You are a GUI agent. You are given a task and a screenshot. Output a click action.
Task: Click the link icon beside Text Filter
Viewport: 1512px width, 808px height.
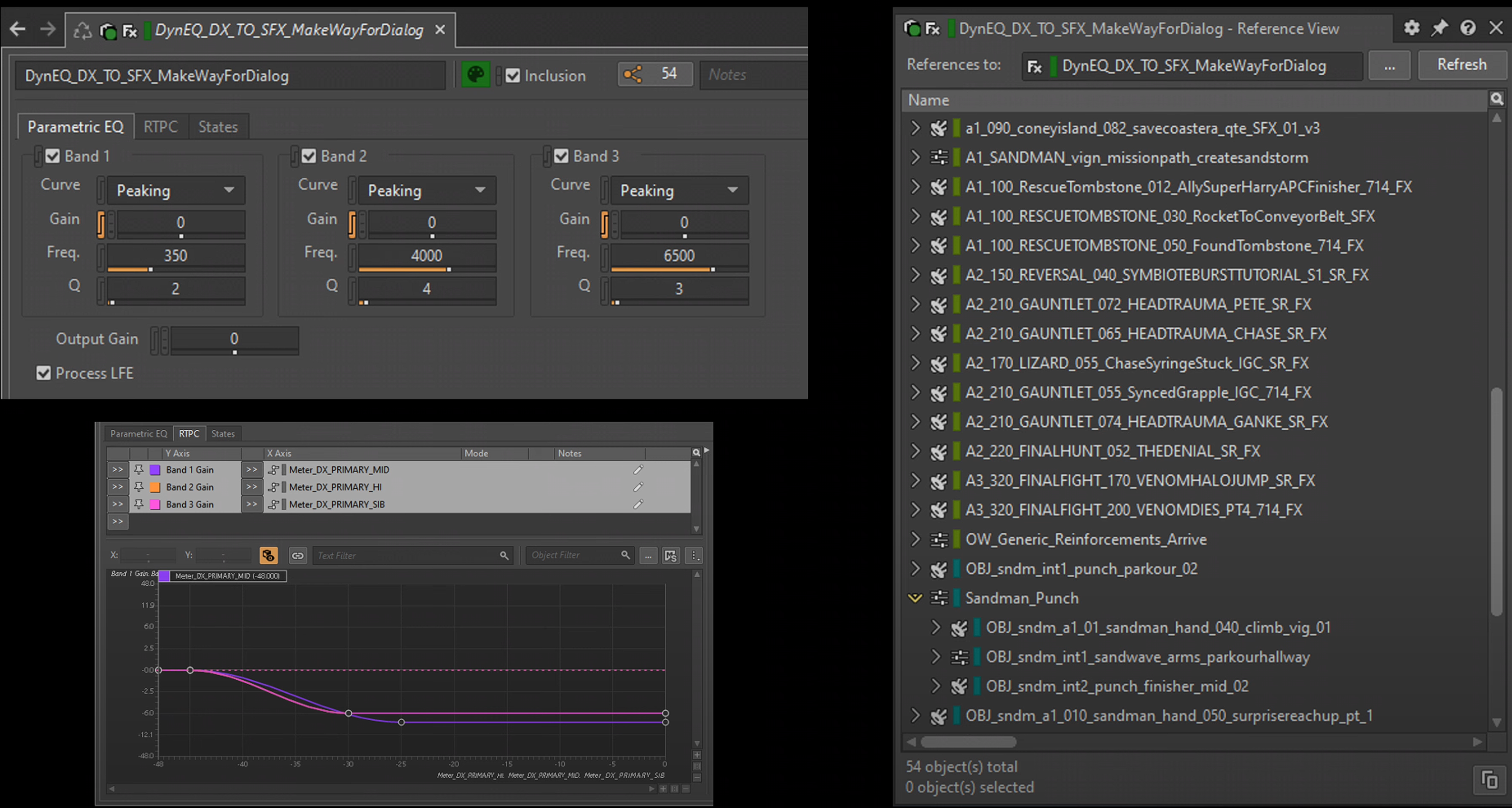297,555
